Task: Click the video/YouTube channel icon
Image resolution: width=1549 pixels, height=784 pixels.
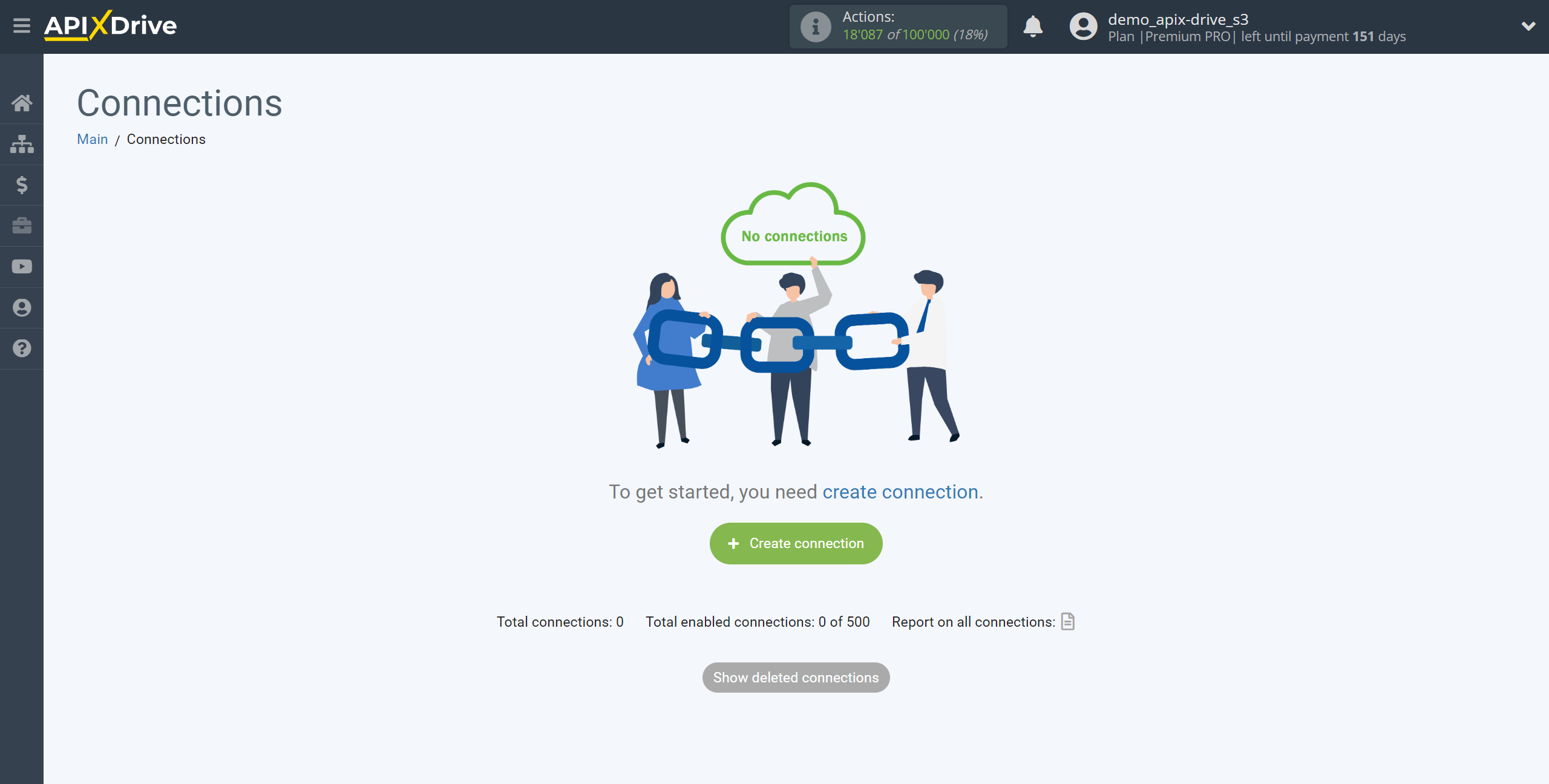Action: point(22,266)
